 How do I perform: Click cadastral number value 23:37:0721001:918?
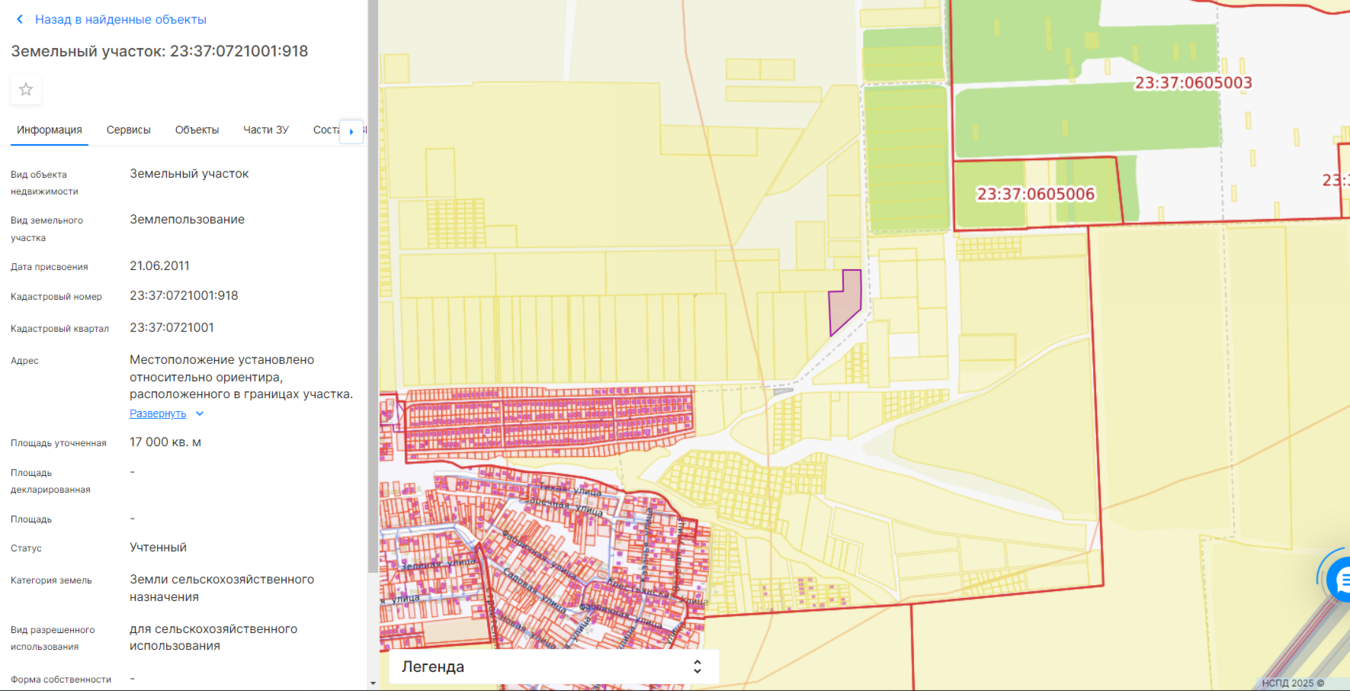[184, 296]
